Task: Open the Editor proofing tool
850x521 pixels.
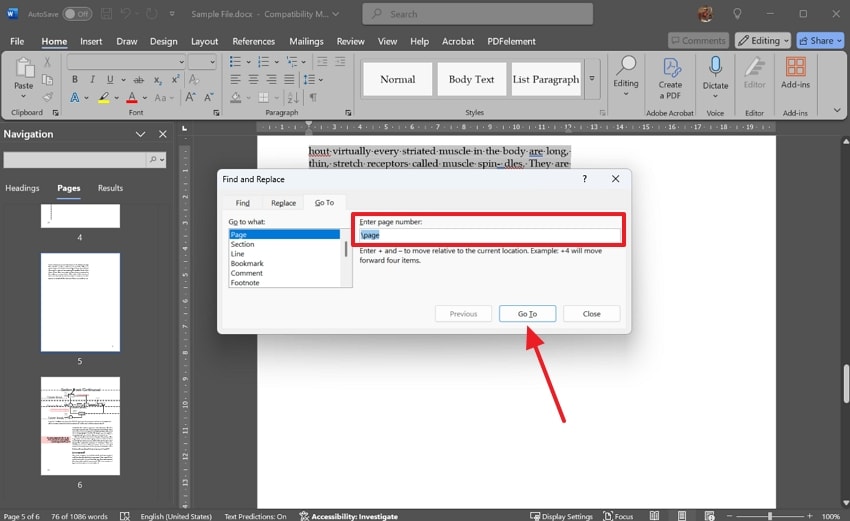Action: 755,73
